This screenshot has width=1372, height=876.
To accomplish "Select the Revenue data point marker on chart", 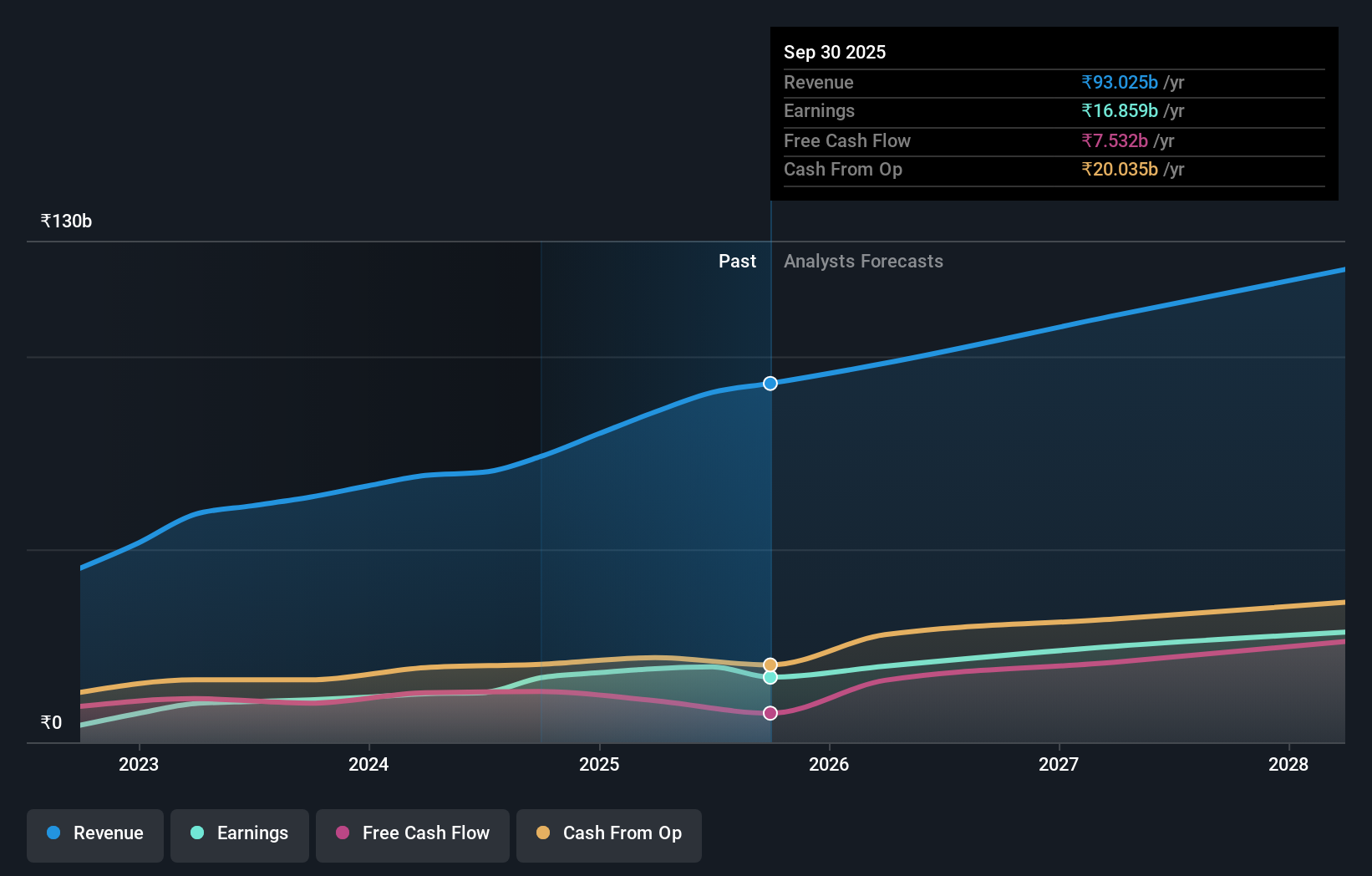I will click(770, 384).
